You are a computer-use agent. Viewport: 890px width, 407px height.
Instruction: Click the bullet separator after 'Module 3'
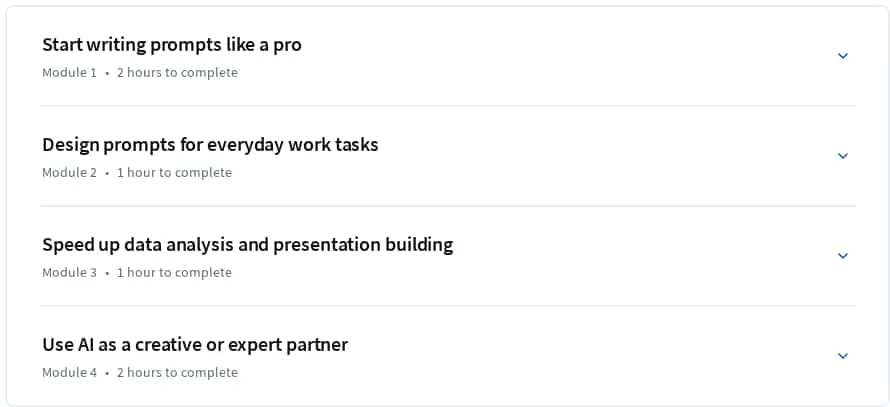click(x=107, y=273)
